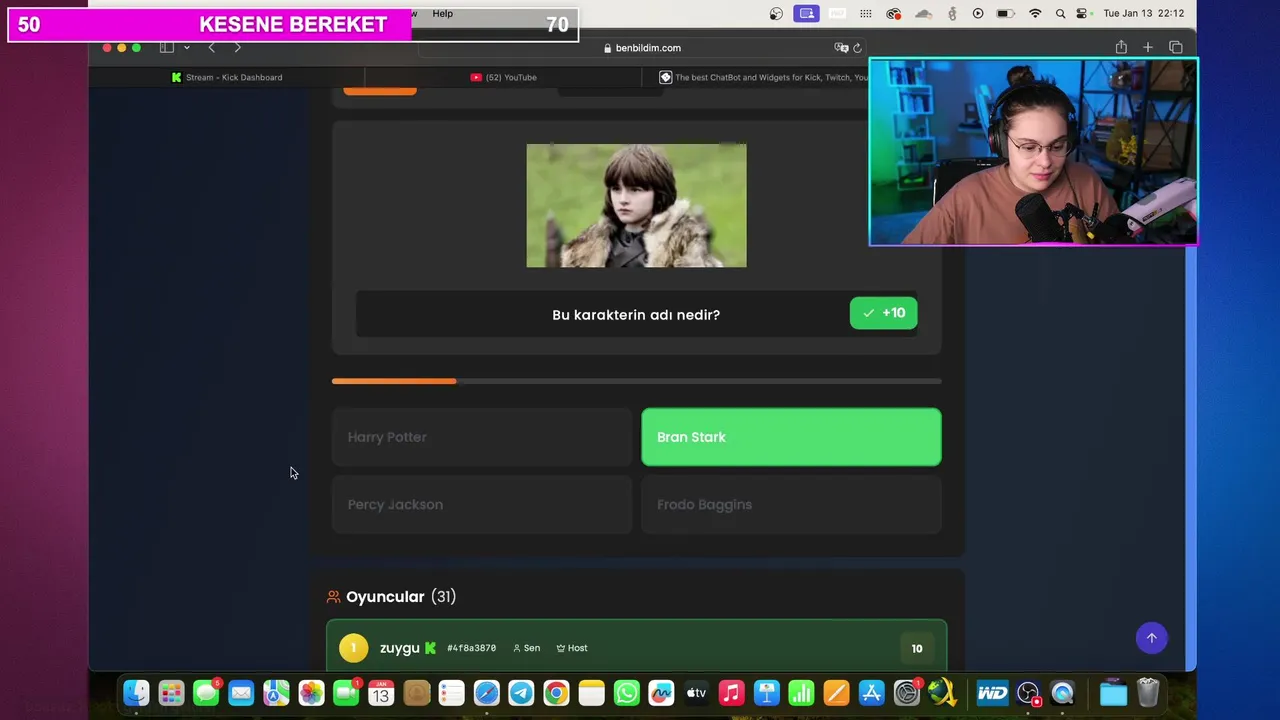Screen dimensions: 1280x720
Task: Reload the benbildim.com page
Action: pyautogui.click(x=857, y=48)
